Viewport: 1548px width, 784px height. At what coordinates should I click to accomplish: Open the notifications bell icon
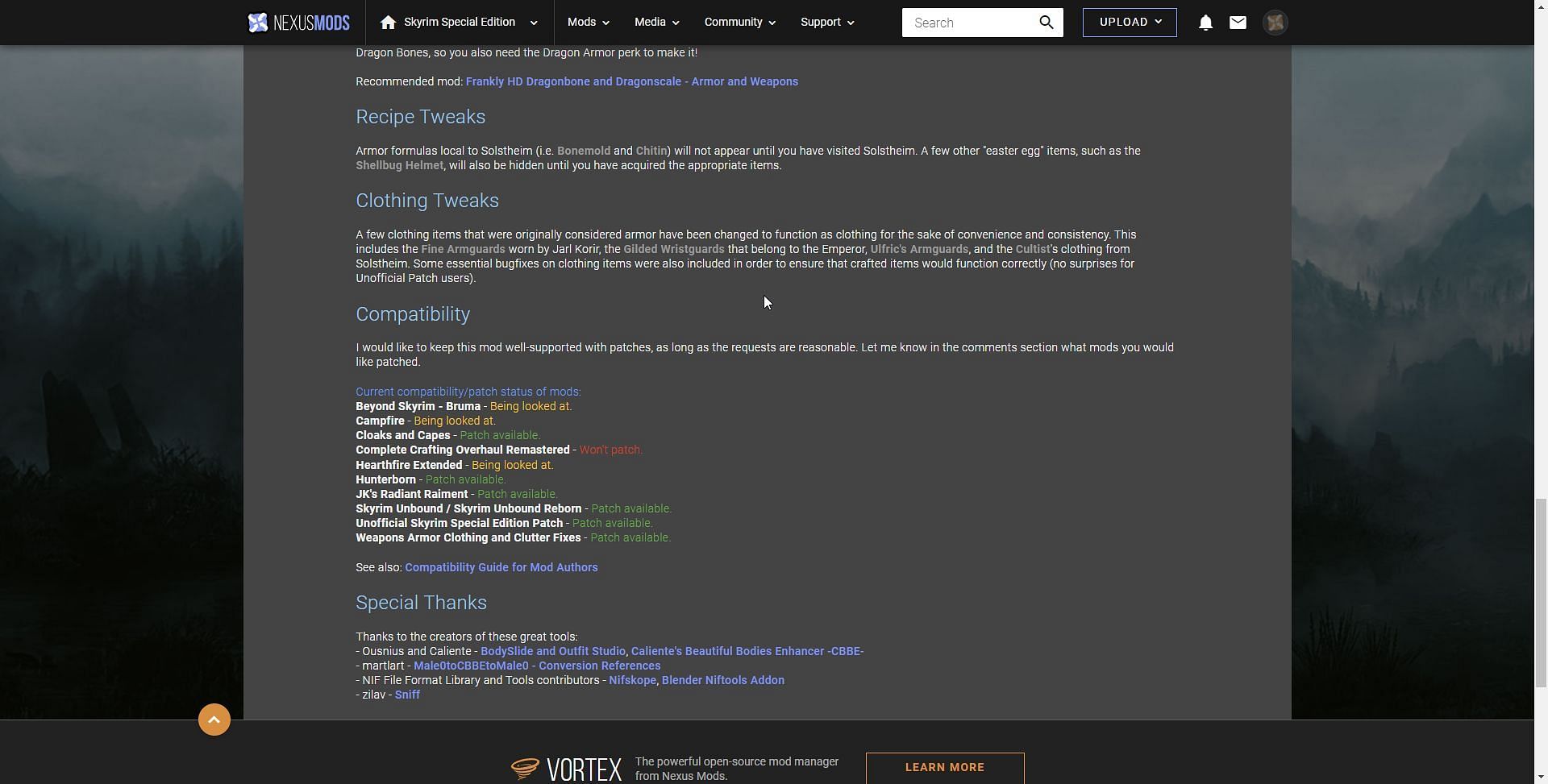[1205, 23]
